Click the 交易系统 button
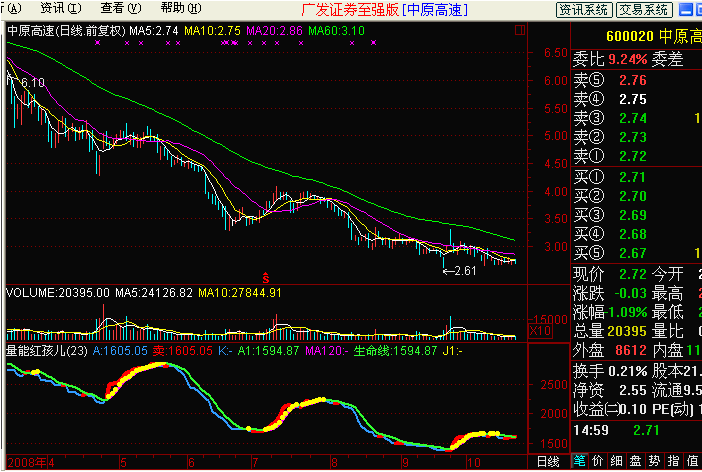 (644, 9)
